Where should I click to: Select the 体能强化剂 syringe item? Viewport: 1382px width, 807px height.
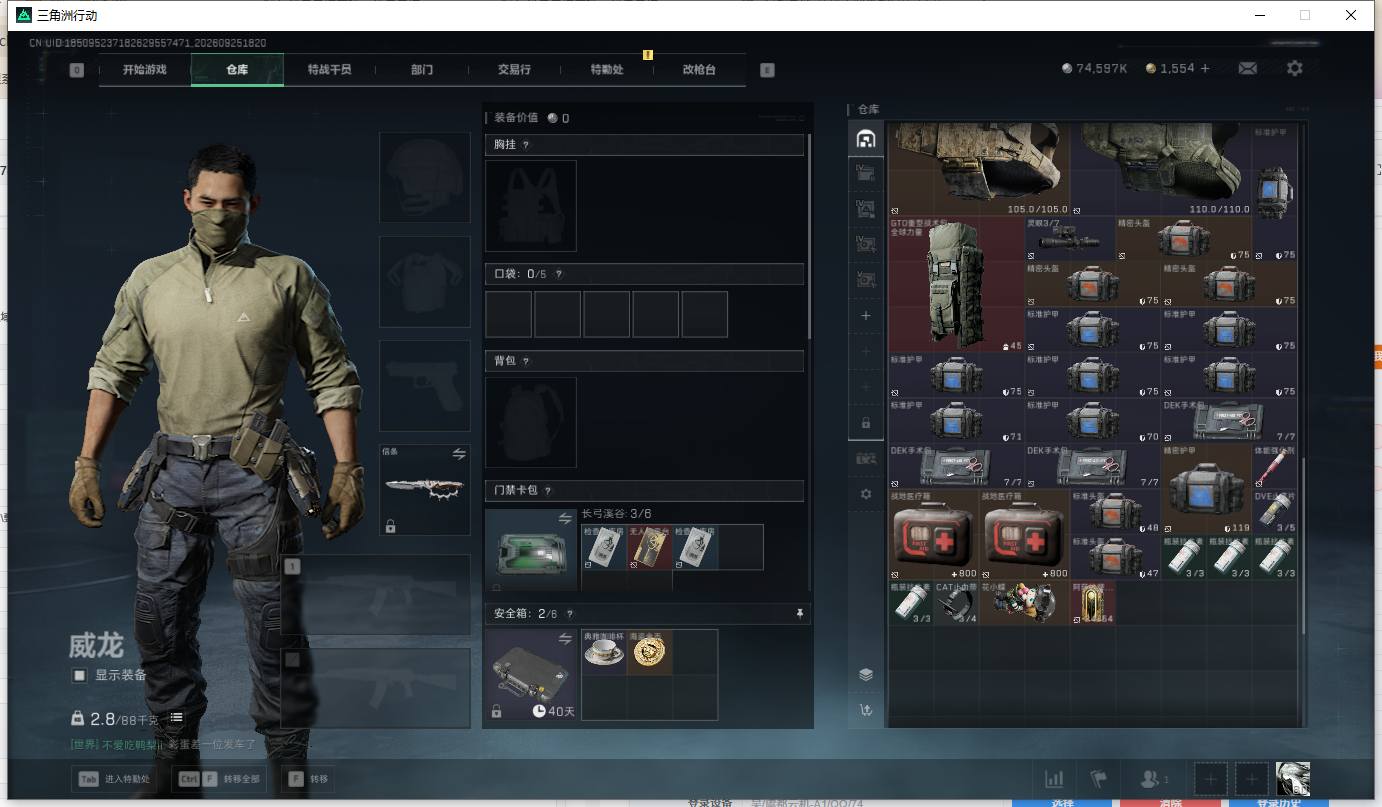1275,467
